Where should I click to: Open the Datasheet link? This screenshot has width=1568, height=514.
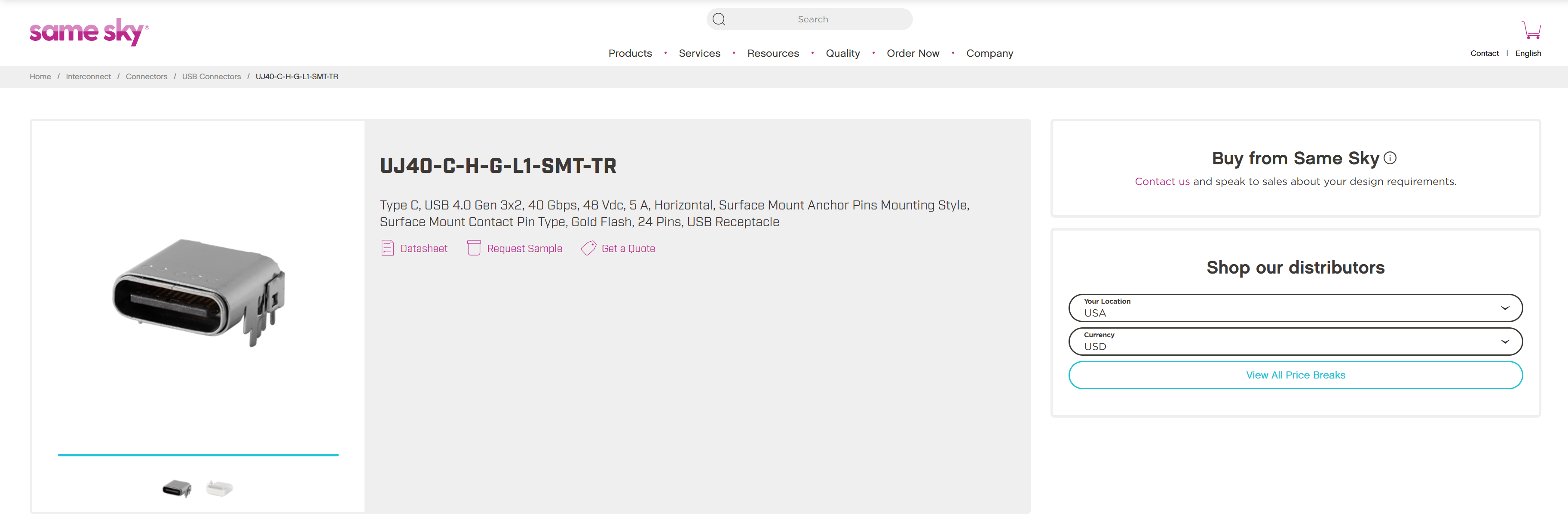(424, 249)
